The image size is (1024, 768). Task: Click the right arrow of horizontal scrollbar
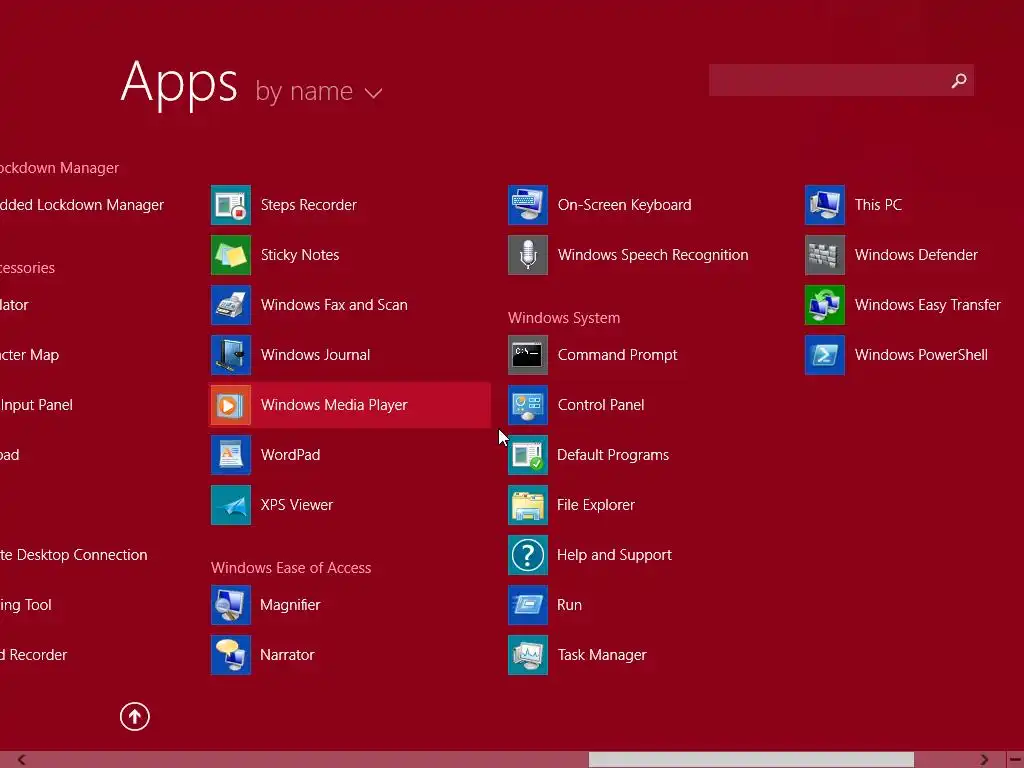coord(984,760)
